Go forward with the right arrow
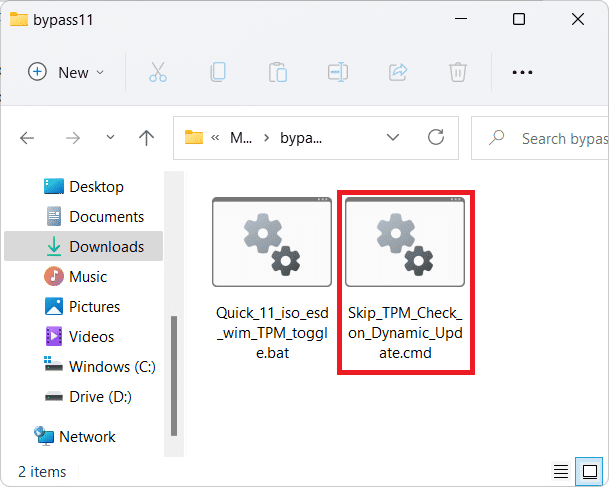 [73, 138]
